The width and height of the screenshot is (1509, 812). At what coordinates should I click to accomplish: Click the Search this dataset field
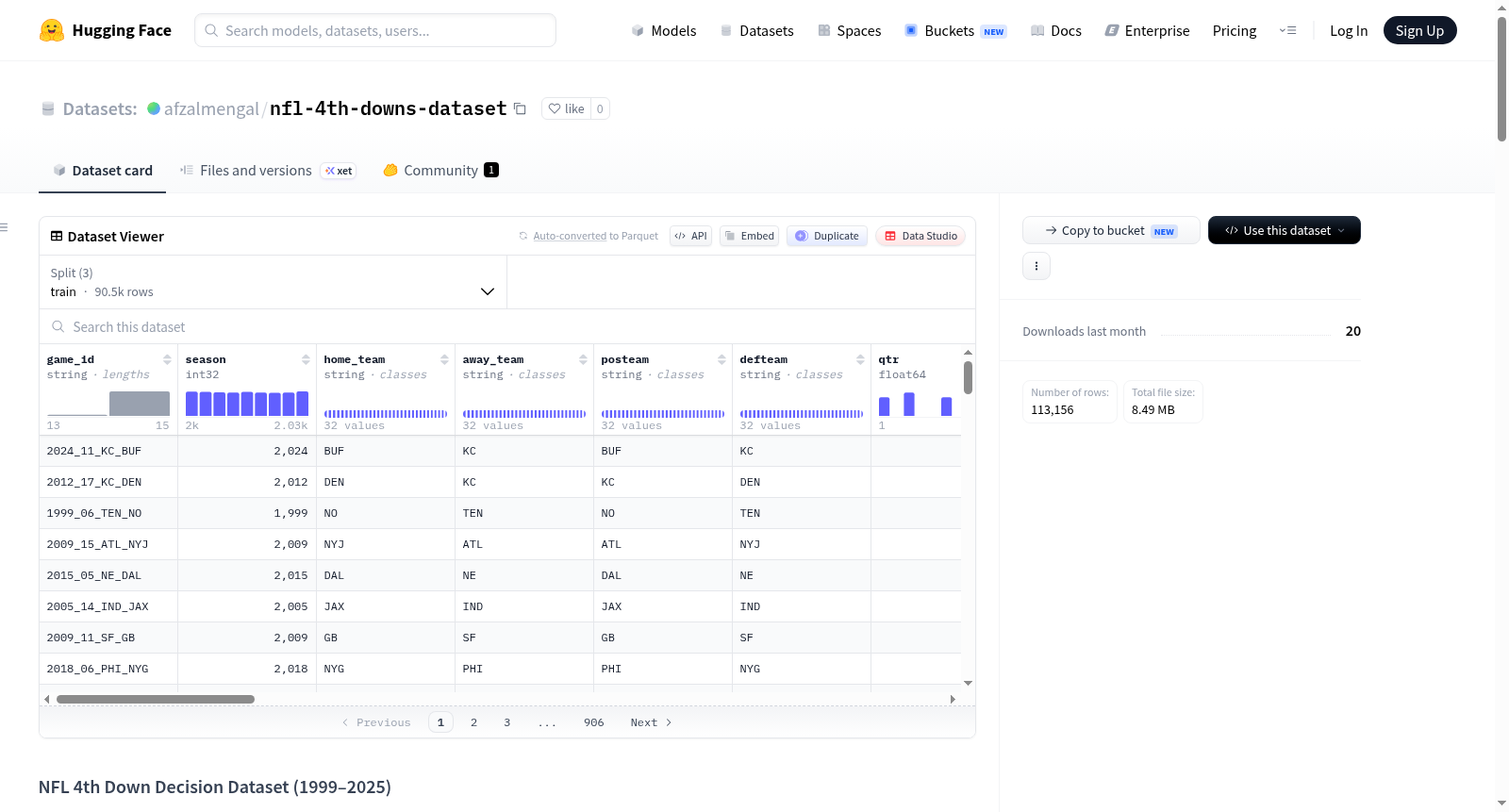point(507,326)
